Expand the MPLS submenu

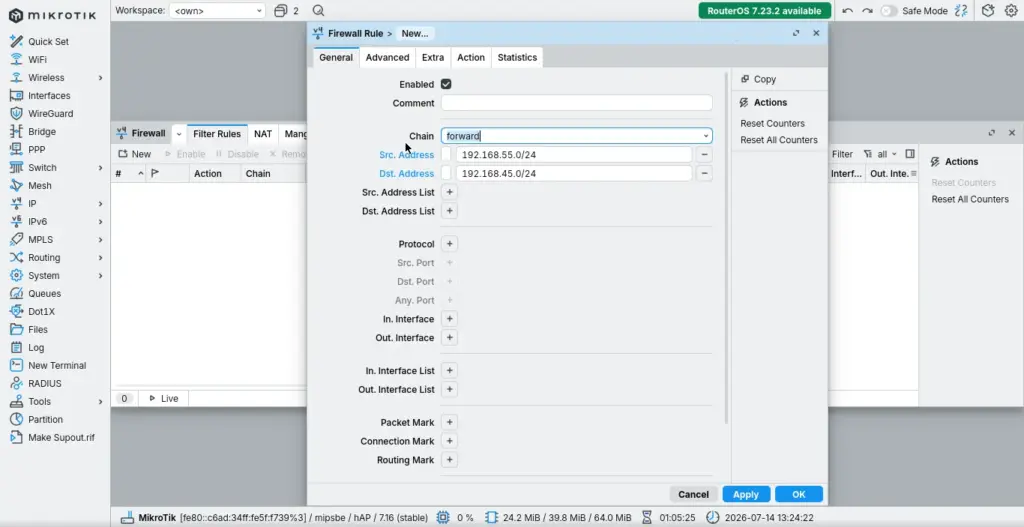click(101, 240)
